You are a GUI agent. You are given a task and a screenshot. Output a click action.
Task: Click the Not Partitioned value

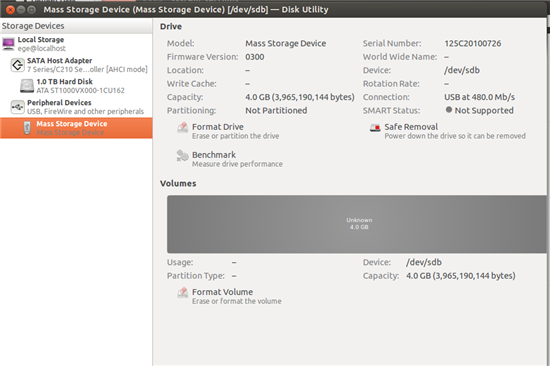point(276,111)
